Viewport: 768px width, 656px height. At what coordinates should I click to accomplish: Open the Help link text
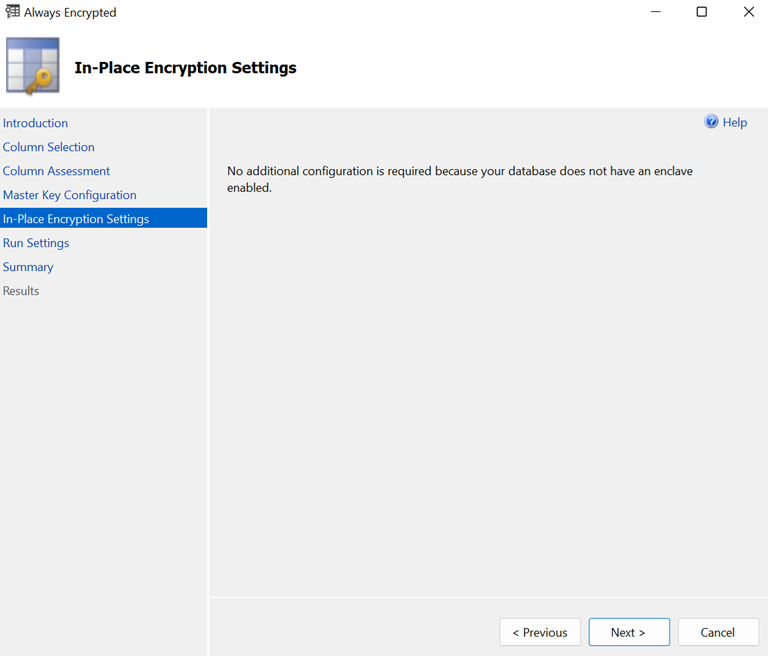(x=735, y=122)
